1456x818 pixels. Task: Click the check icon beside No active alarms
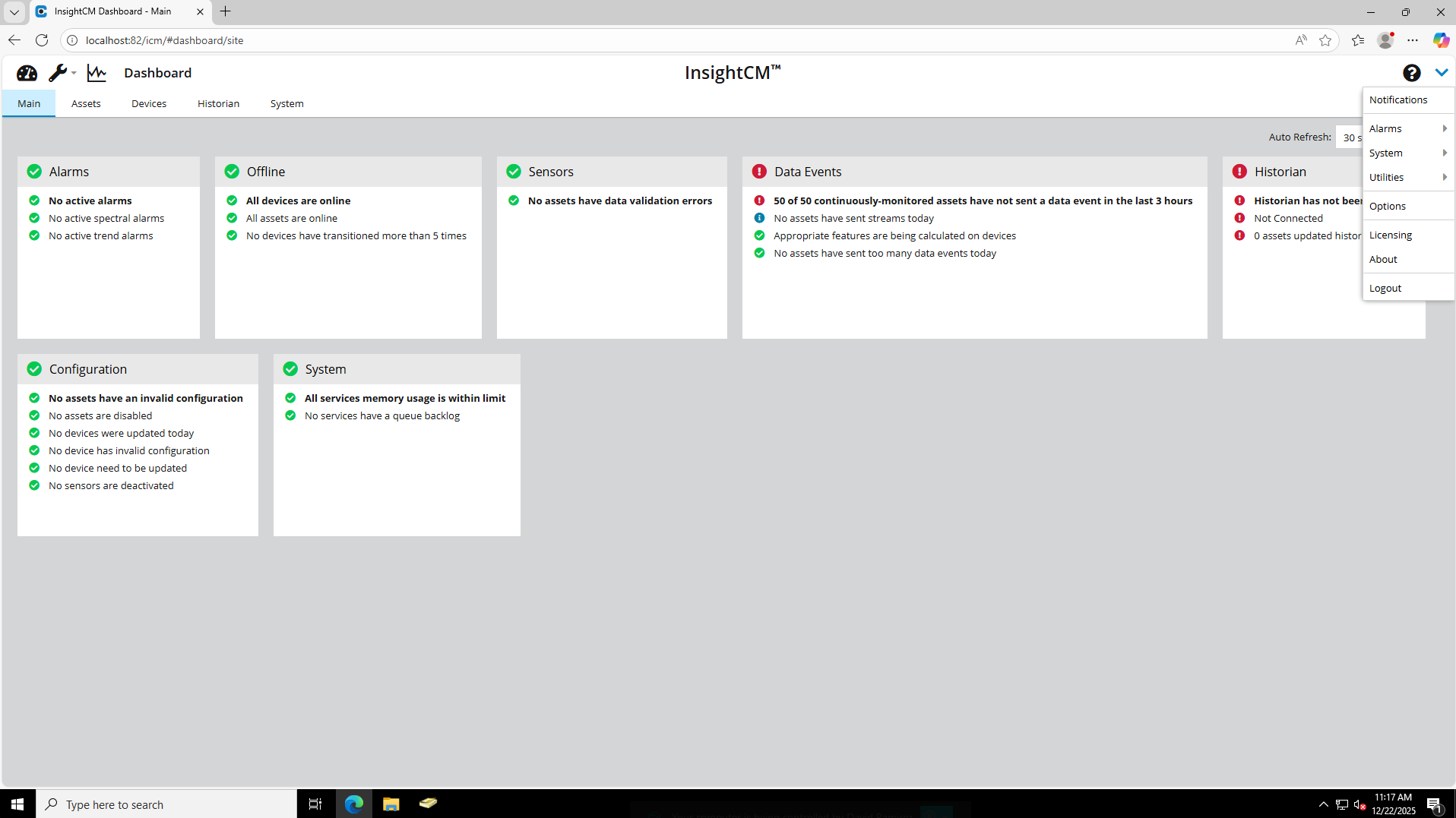click(34, 201)
